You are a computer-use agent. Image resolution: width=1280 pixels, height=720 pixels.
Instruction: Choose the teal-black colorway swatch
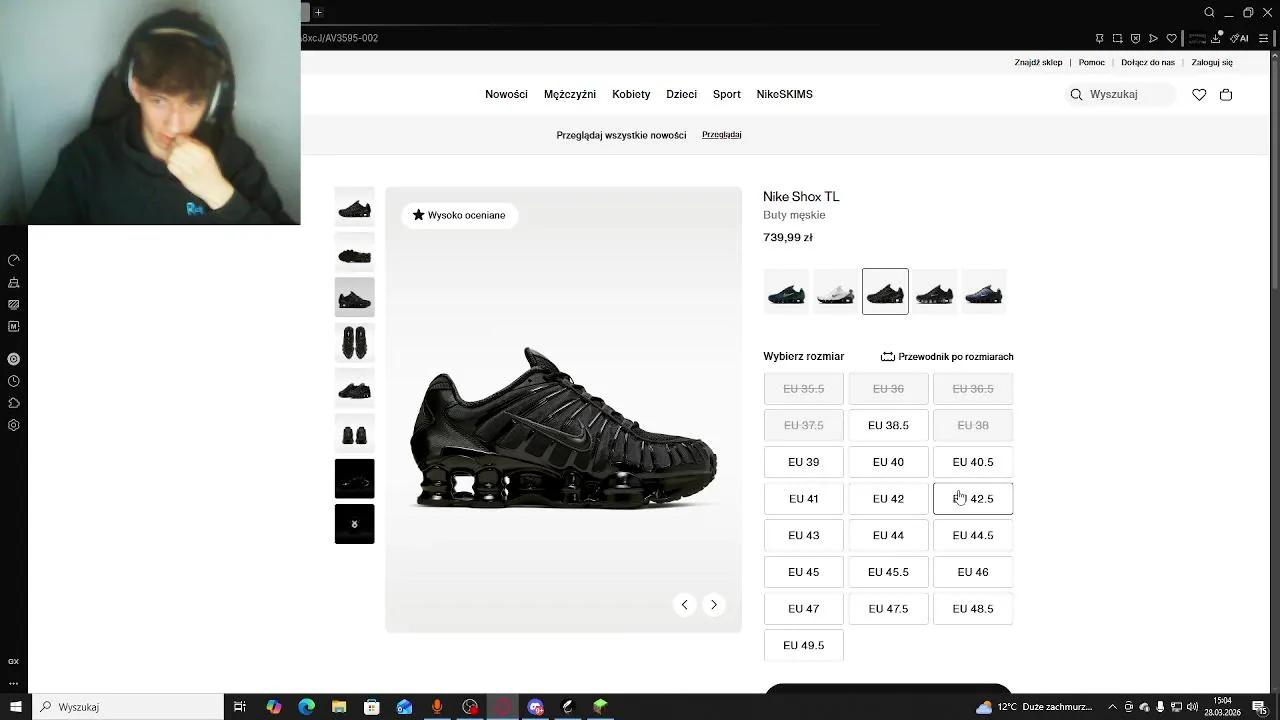[786, 291]
